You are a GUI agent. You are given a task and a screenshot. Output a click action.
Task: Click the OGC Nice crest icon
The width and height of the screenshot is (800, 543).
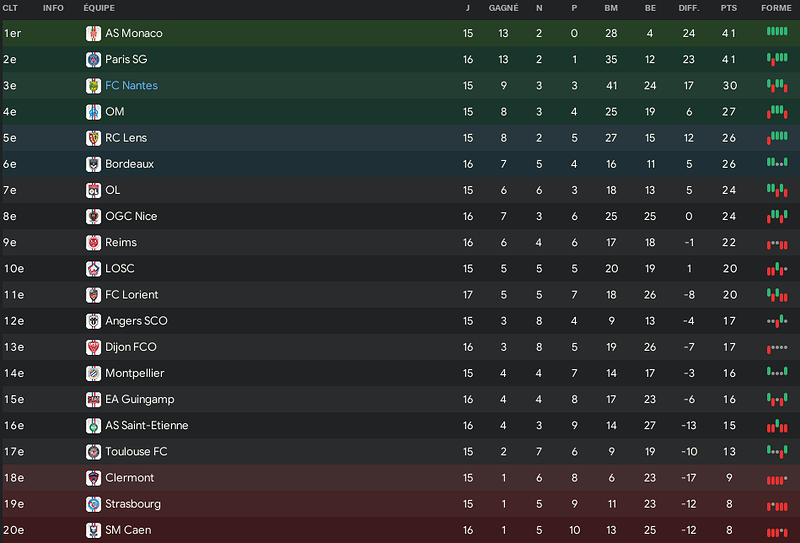[x=93, y=216]
